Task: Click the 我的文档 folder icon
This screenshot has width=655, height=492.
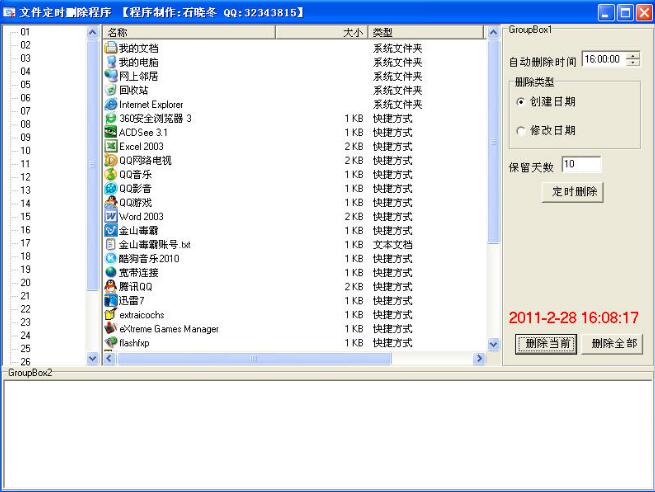Action: click(111, 48)
